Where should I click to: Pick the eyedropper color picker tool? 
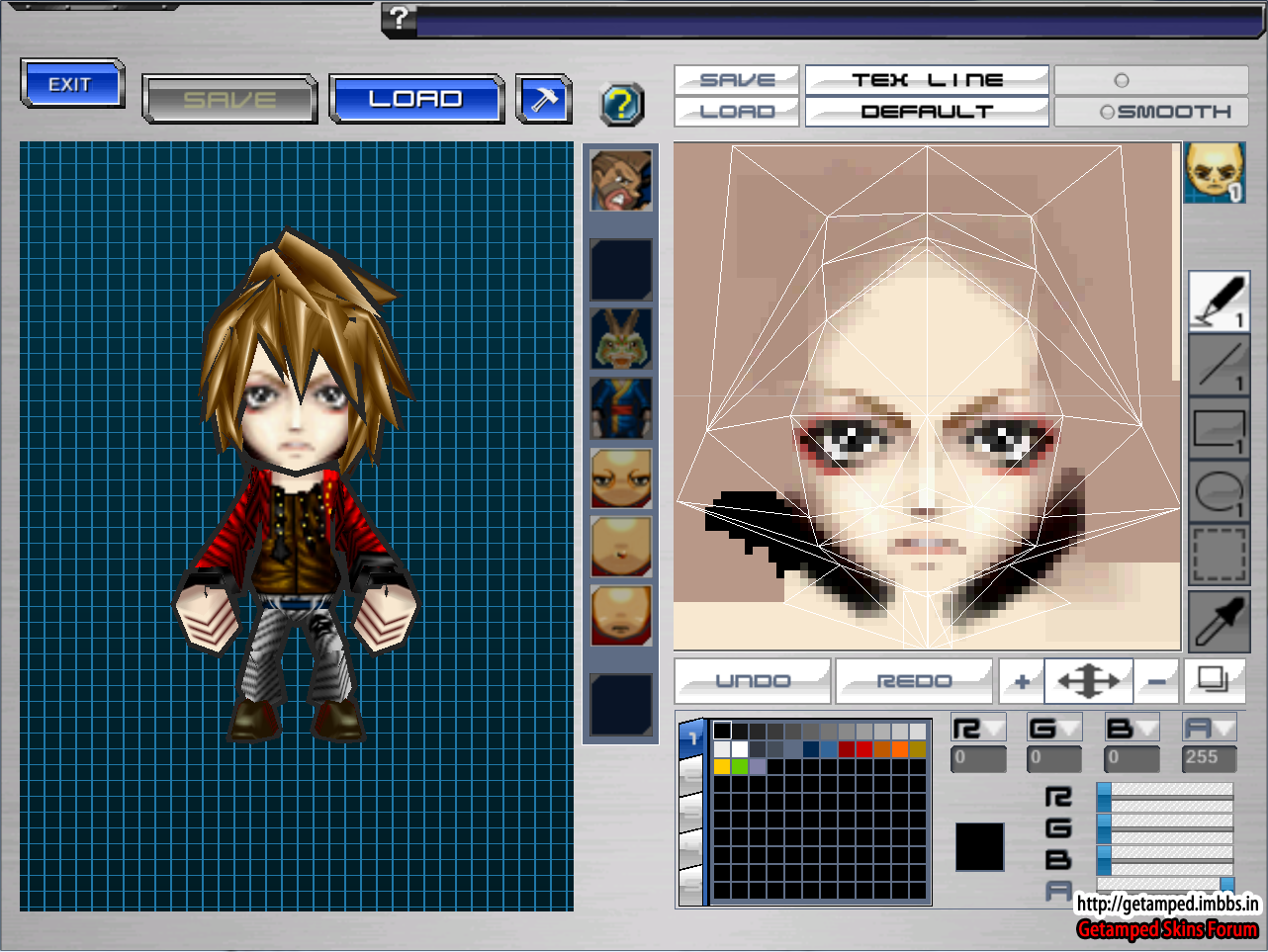pos(1219,622)
